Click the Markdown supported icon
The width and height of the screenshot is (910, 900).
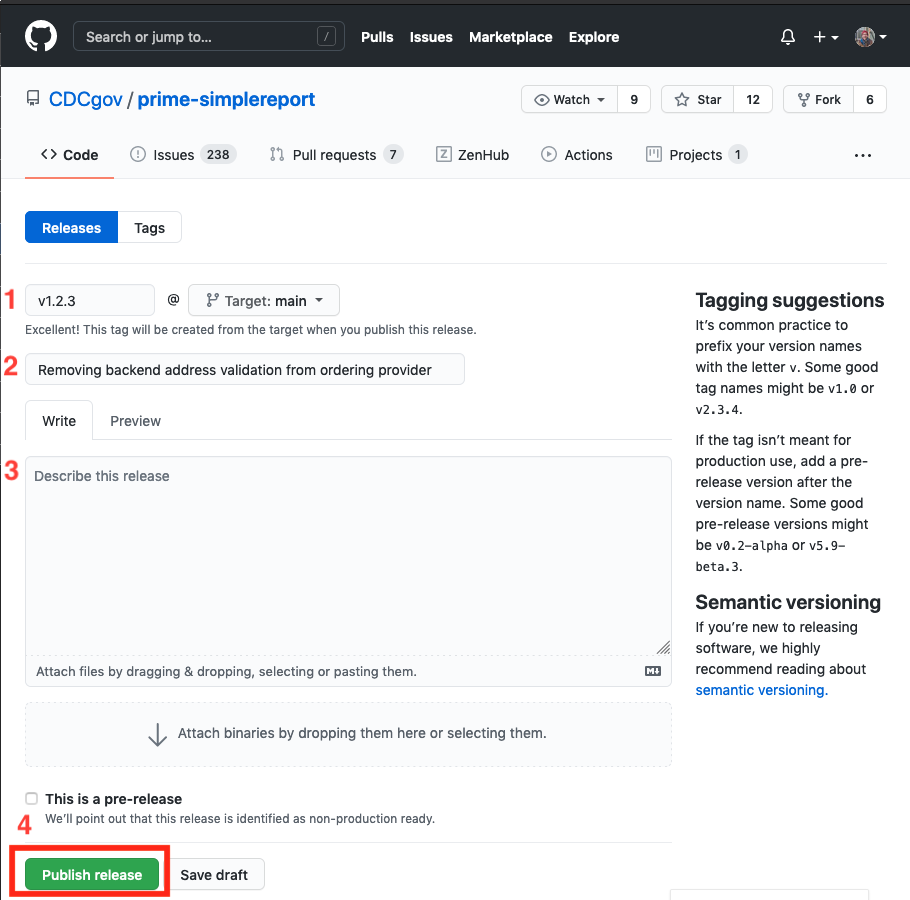point(653,671)
